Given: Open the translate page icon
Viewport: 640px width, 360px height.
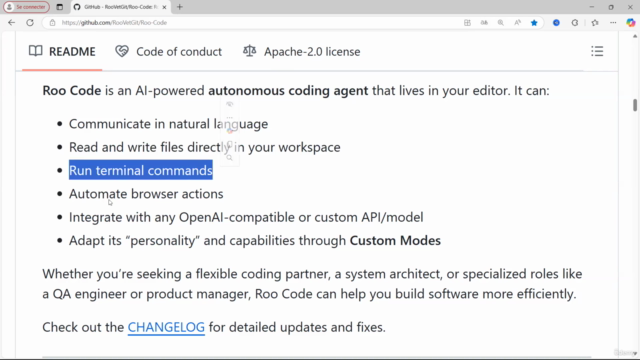Looking at the screenshot, I should (484, 23).
